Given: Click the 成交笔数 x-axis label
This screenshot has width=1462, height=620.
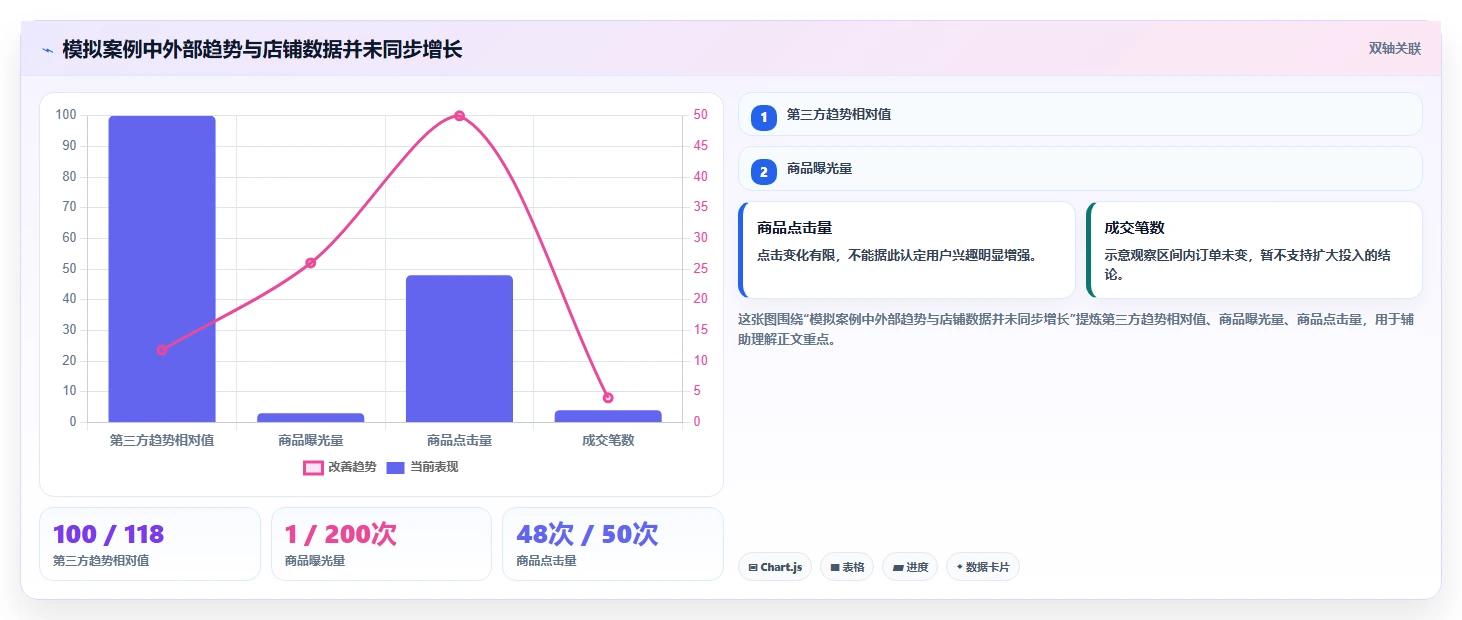Looking at the screenshot, I should pos(608,440).
